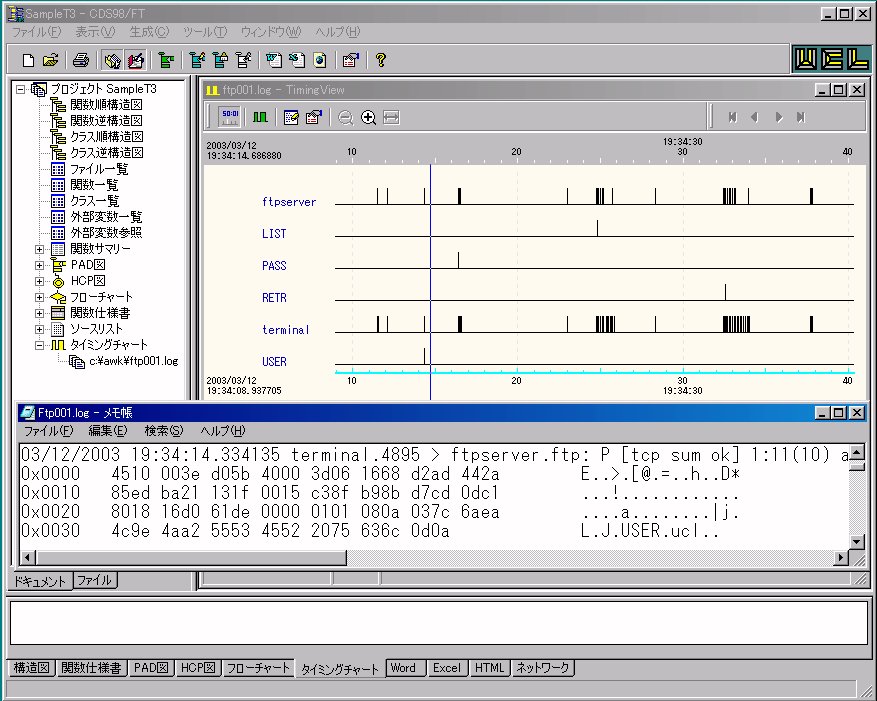The height and width of the screenshot is (701, 877).
Task: Collapse the タイミングチャート tree node
Action: (x=40, y=345)
